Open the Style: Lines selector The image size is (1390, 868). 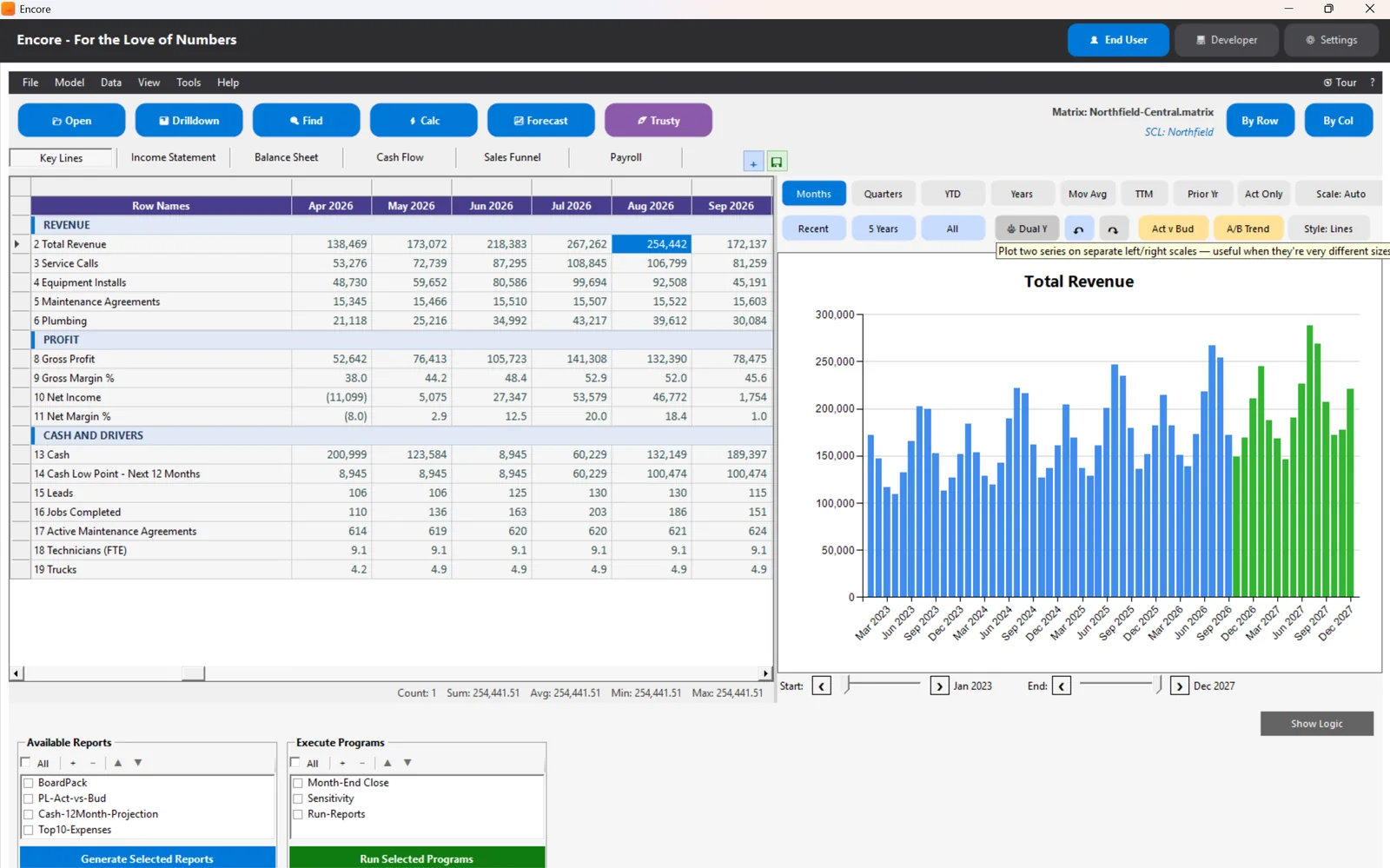(x=1328, y=229)
